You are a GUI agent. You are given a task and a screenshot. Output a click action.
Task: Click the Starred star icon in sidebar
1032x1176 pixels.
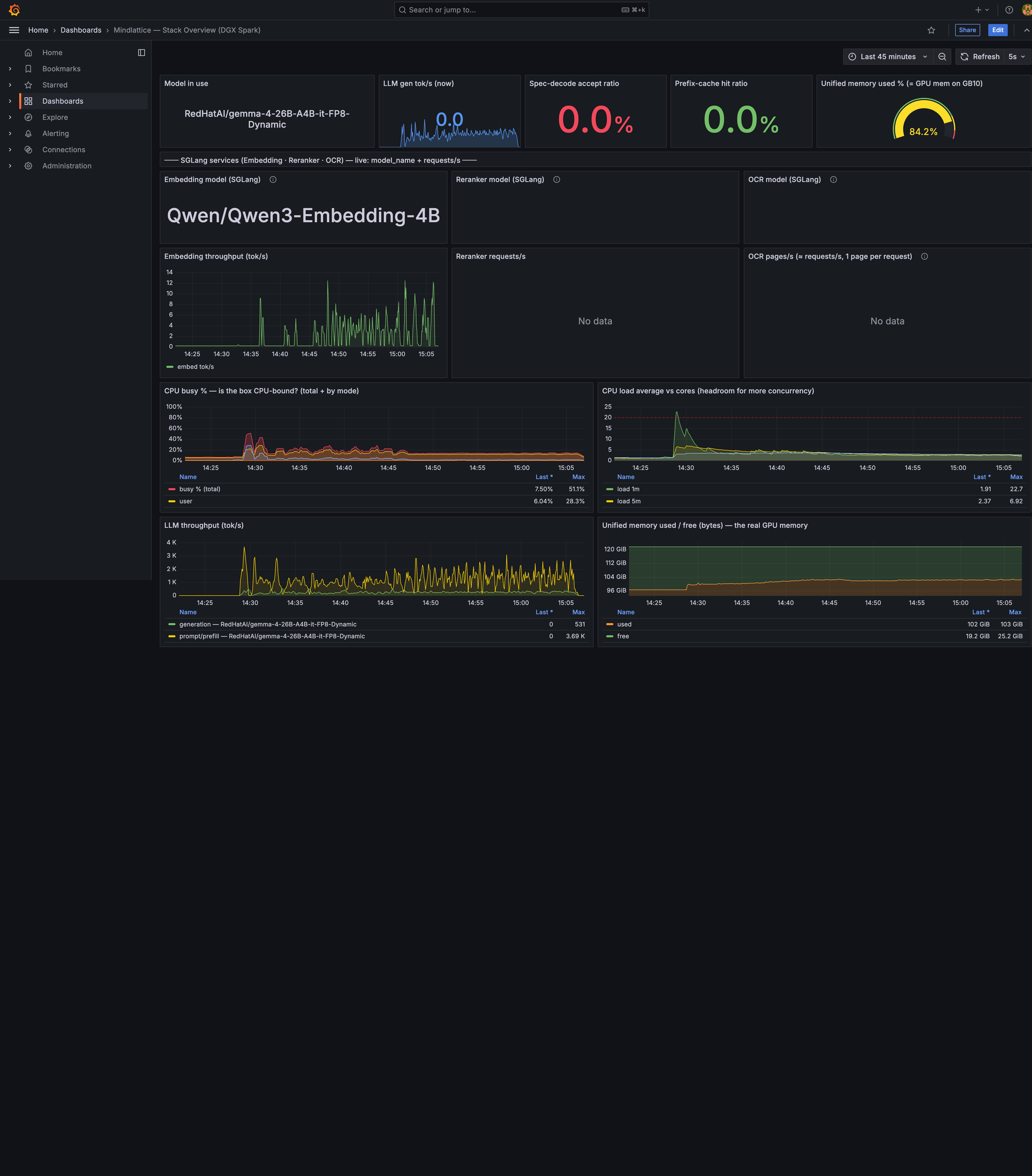coord(28,85)
